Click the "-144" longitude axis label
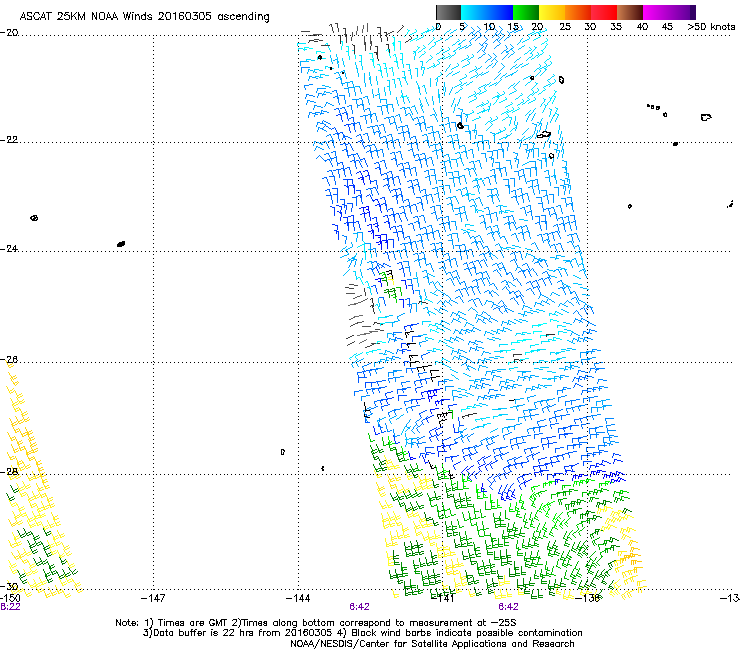740x650 pixels. coord(298,599)
